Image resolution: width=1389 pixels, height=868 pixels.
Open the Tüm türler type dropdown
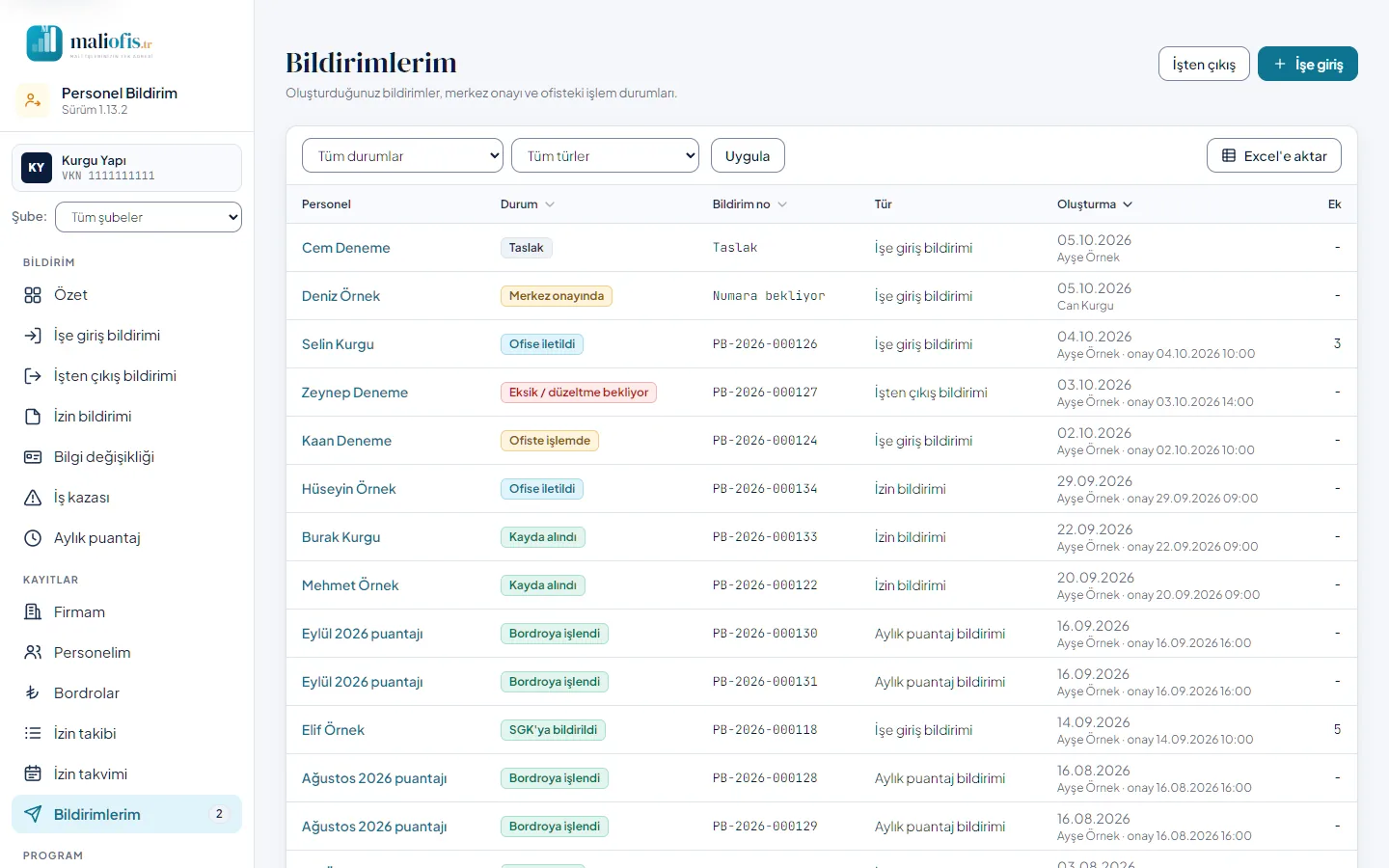[605, 156]
